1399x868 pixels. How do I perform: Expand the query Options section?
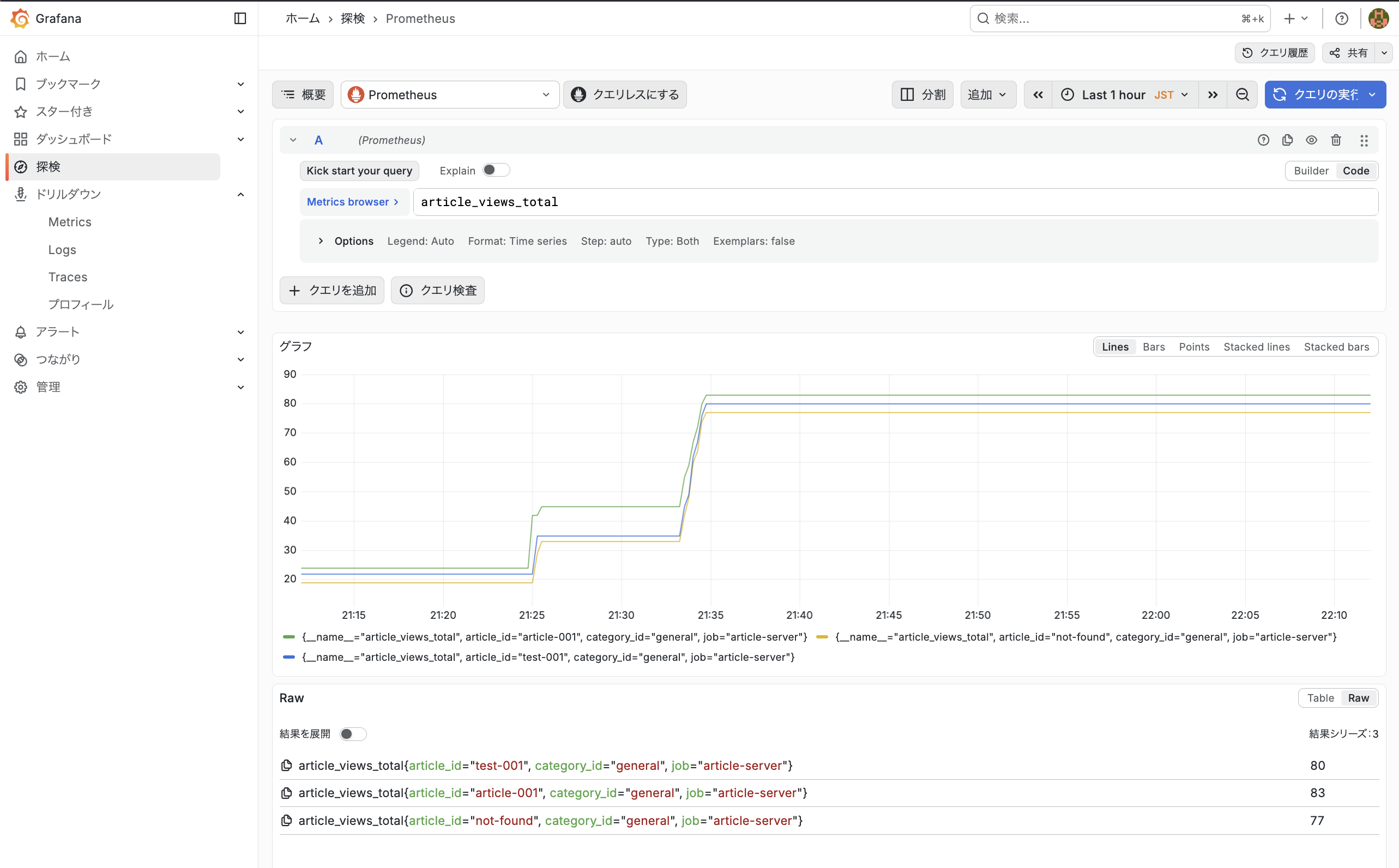[354, 241]
